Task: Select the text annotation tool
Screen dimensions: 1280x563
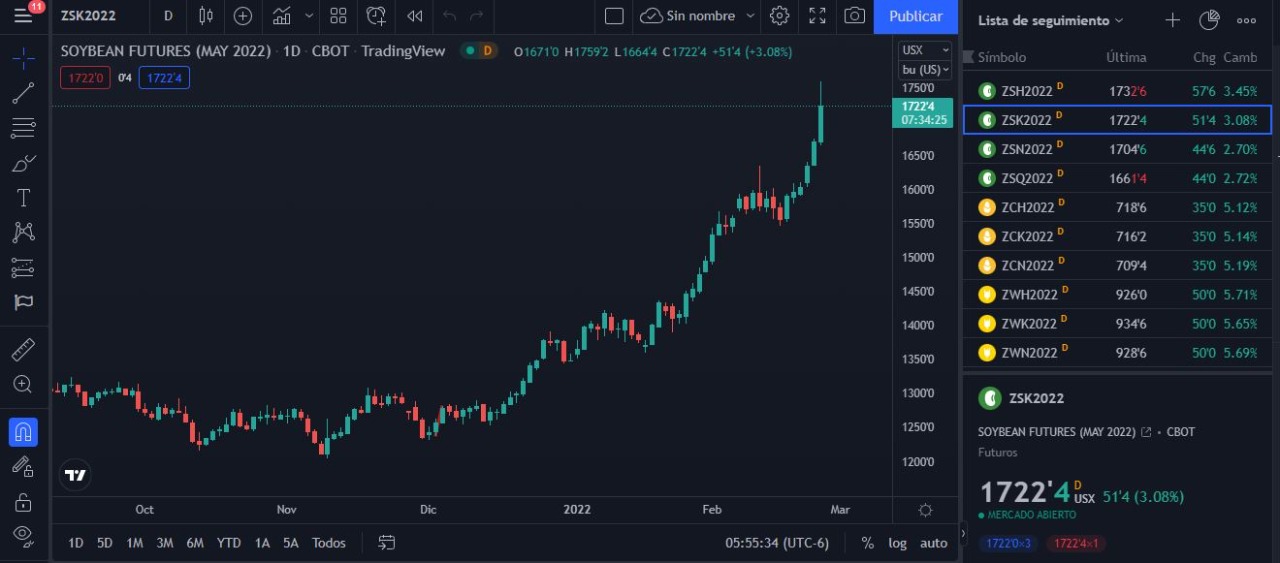Action: pos(23,198)
